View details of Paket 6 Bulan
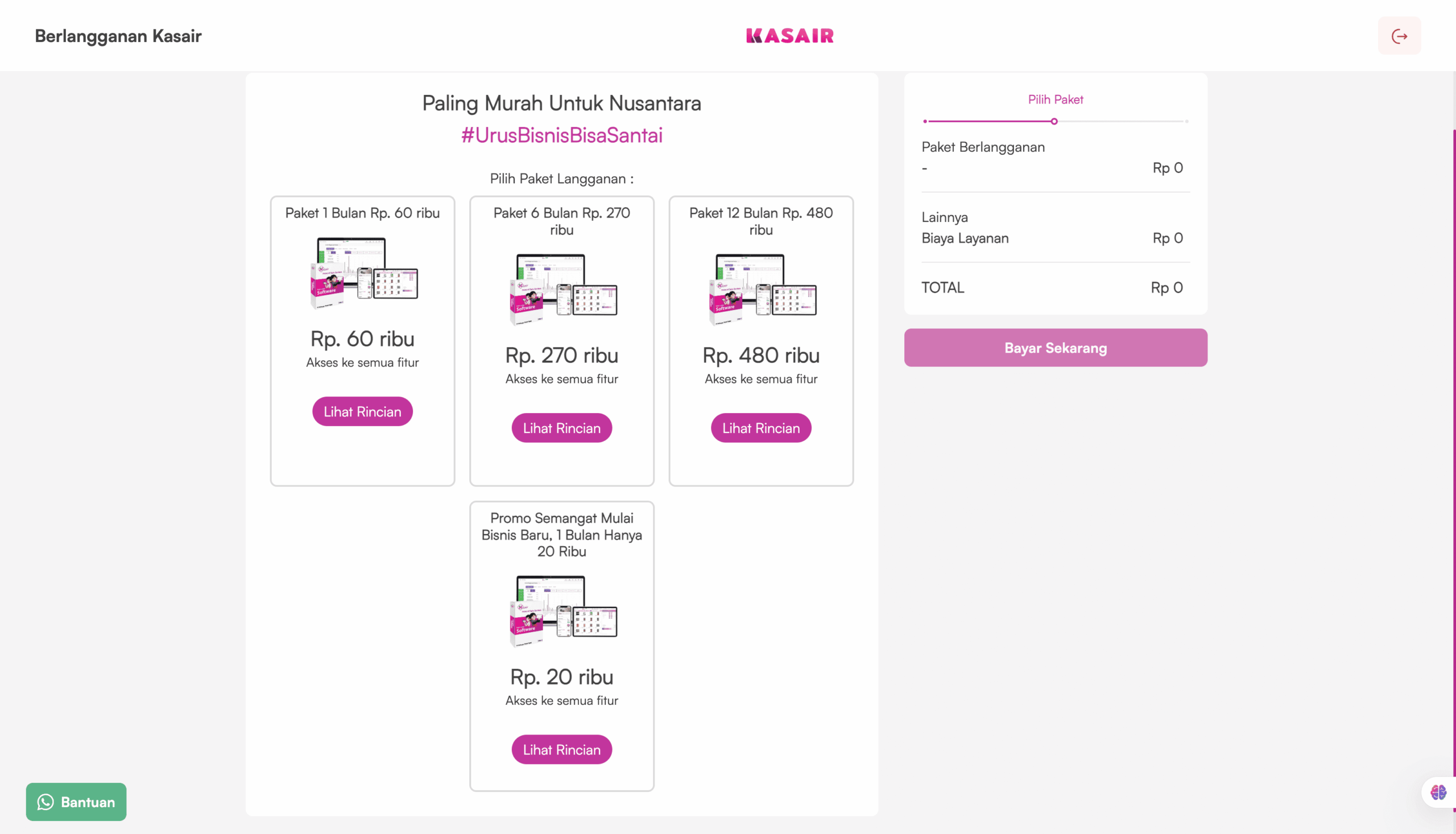Screen dimensions: 1456x834 (562, 428)
